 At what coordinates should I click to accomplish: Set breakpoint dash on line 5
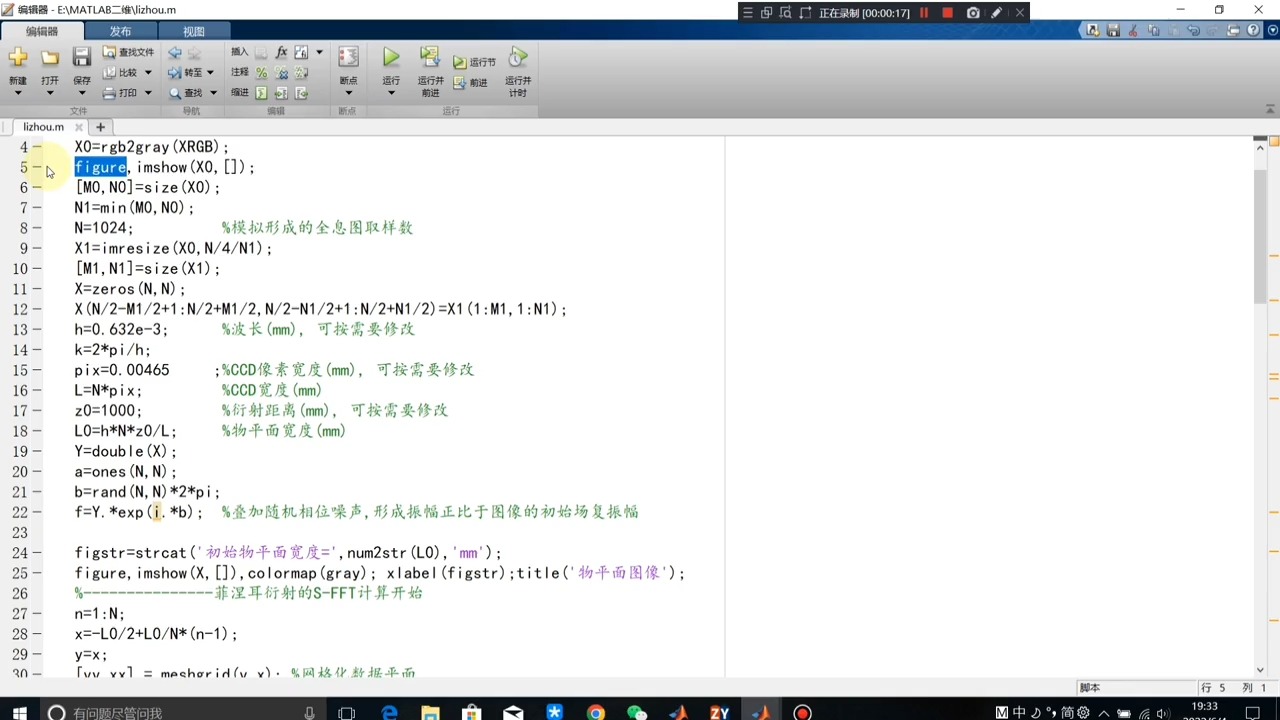(37, 167)
